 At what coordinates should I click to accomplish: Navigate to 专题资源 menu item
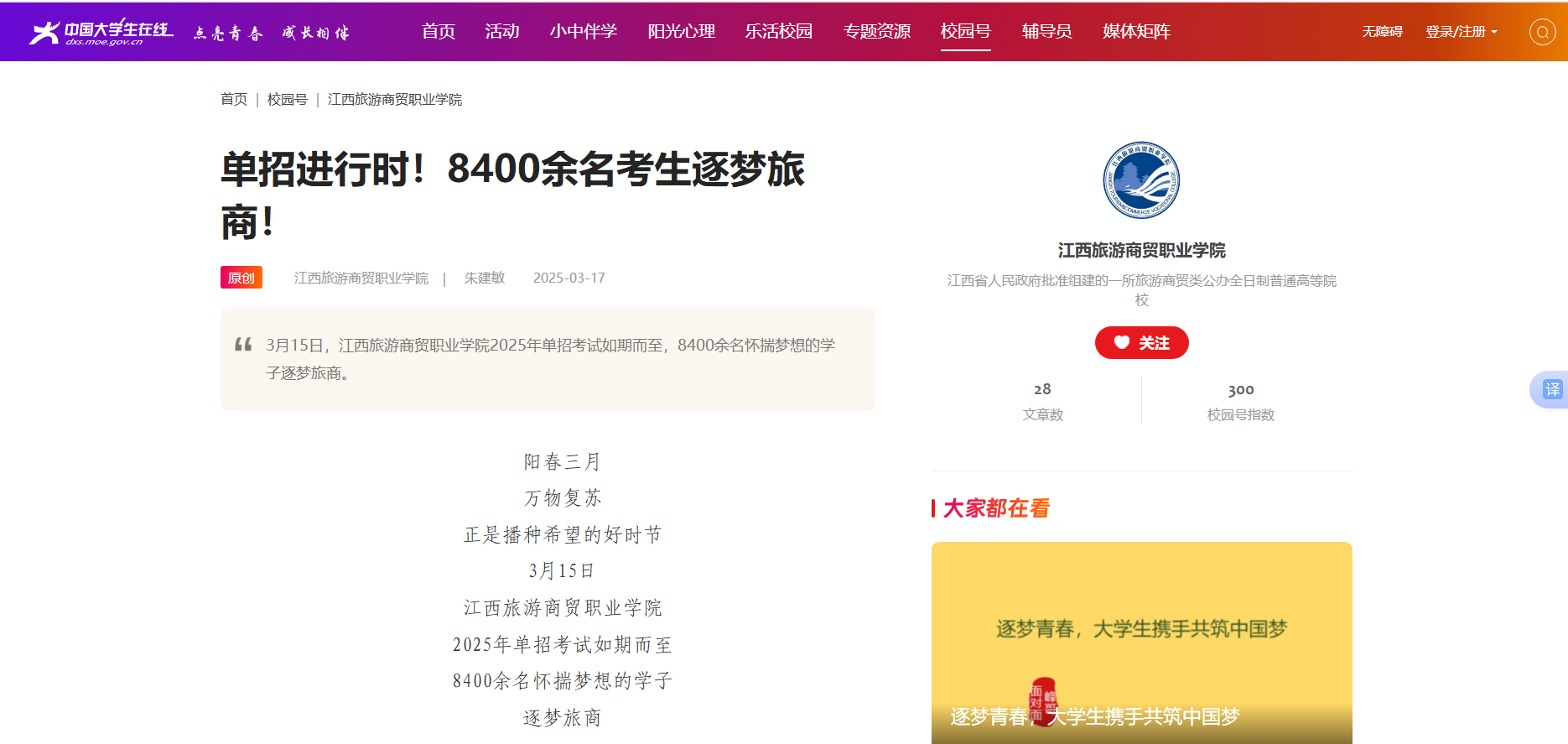pos(877,32)
